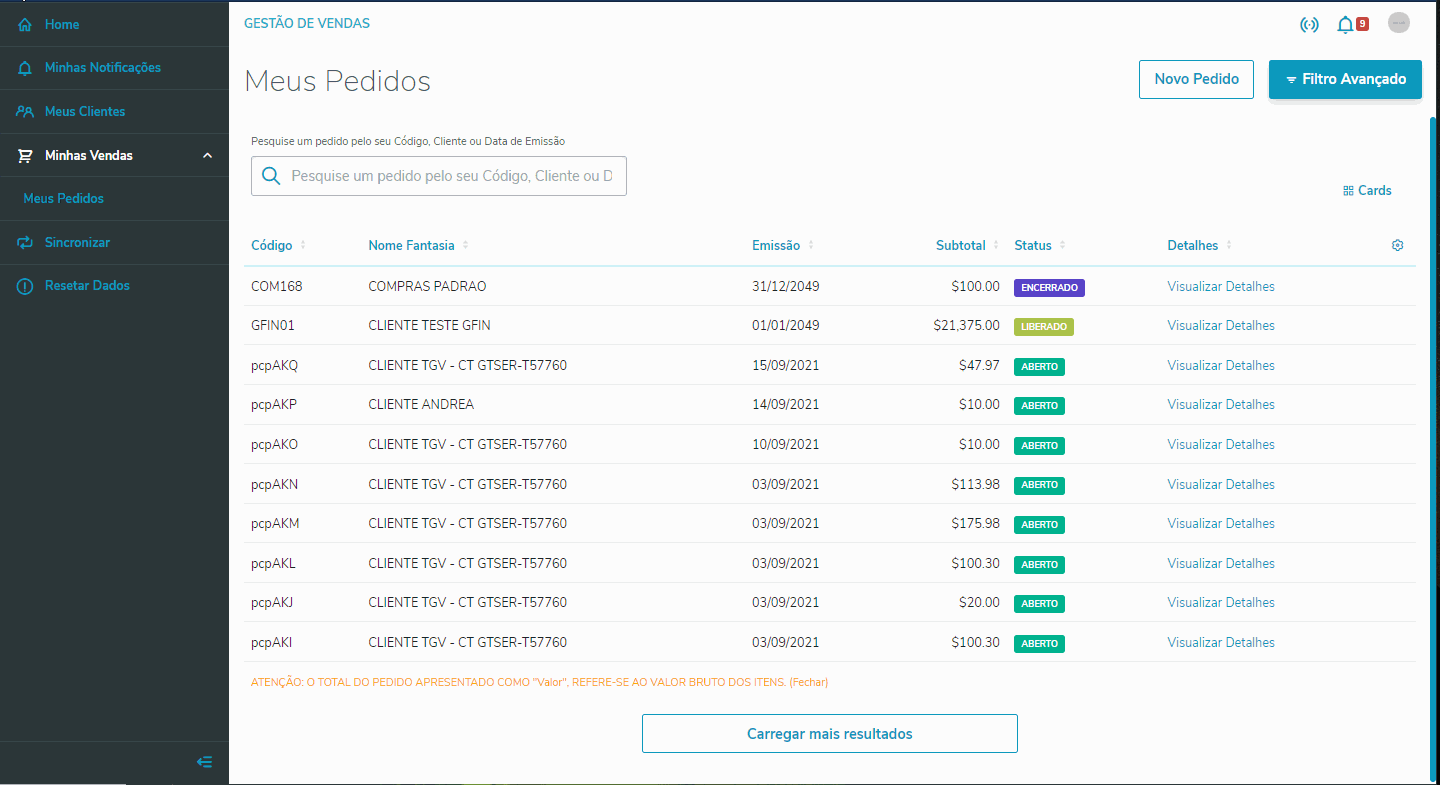Click the search magnifier icon
This screenshot has width=1440, height=785.
(x=270, y=176)
